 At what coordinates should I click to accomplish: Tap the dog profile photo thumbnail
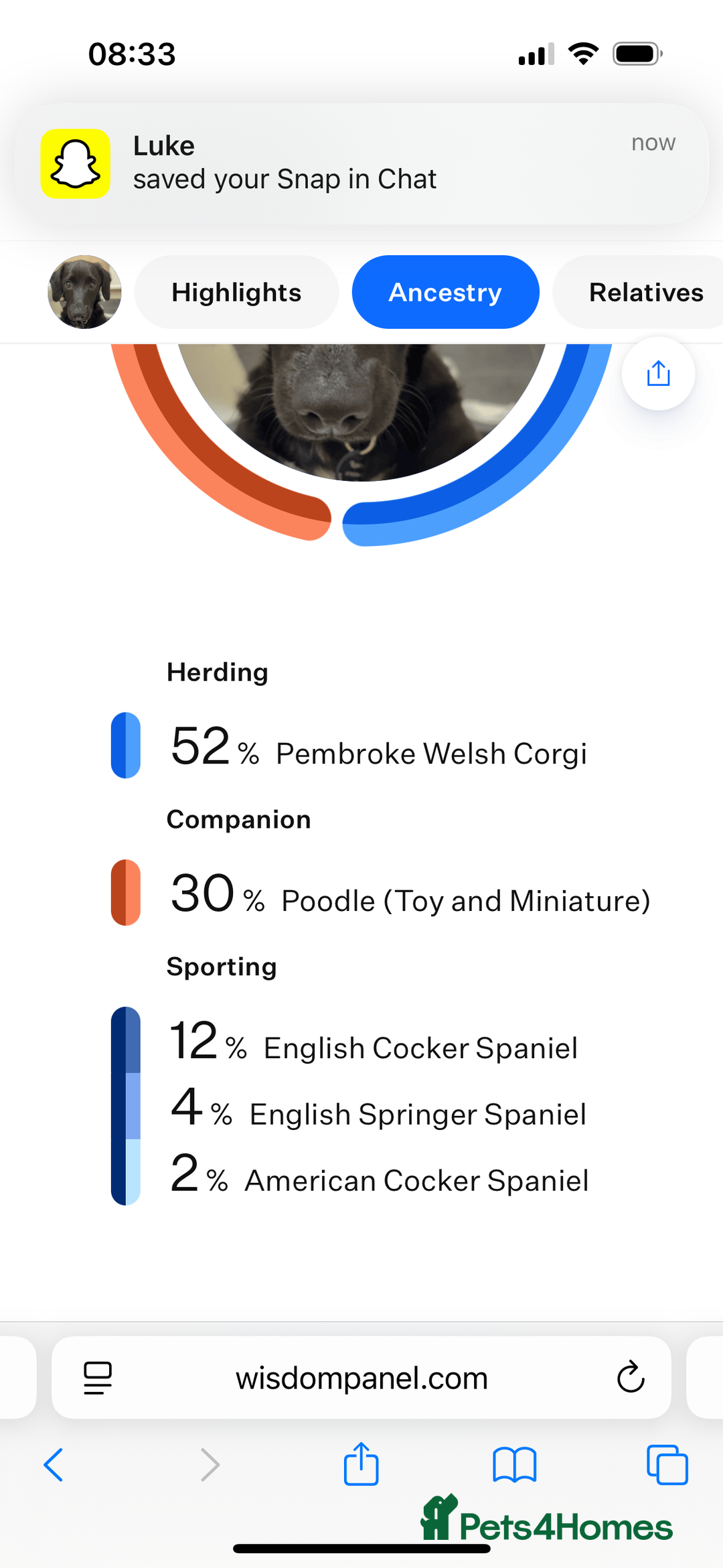84,292
